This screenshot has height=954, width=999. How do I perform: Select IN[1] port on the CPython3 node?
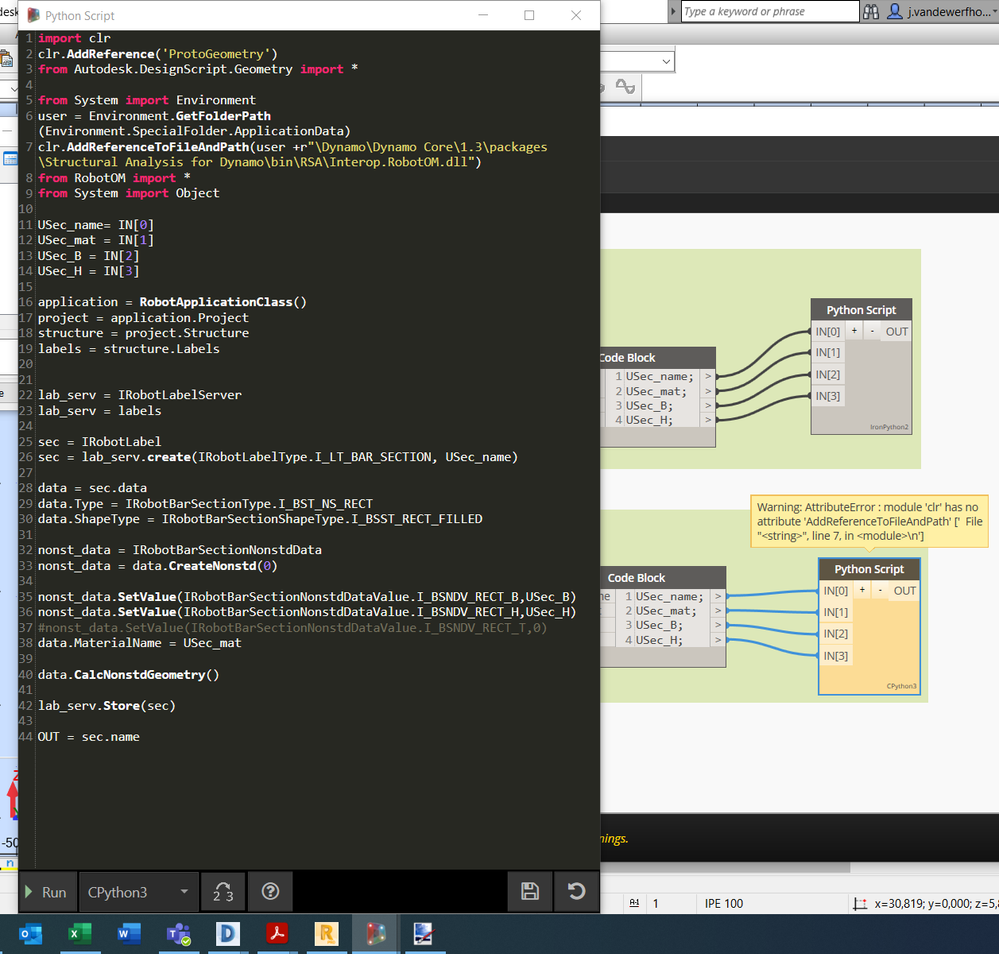[835, 612]
